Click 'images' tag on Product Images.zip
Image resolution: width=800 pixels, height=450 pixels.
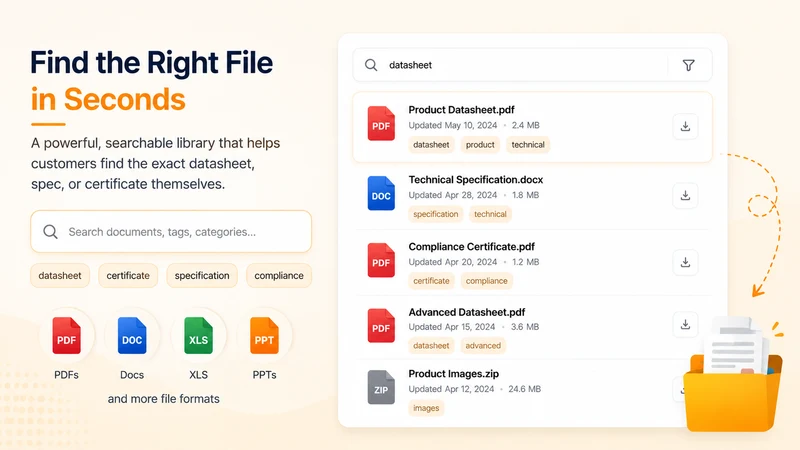[426, 408]
